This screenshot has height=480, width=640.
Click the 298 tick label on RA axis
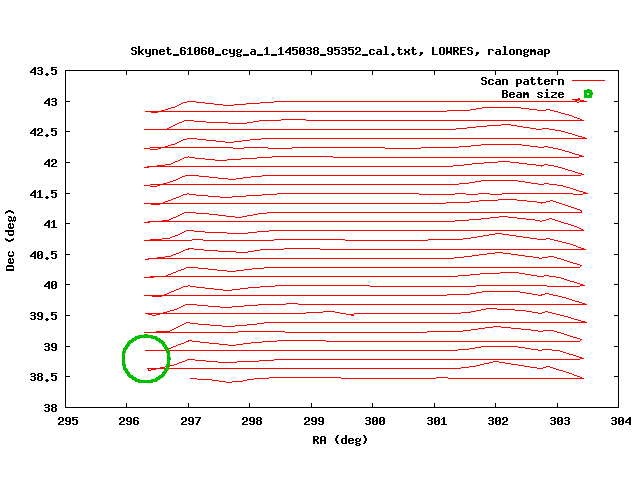[x=251, y=421]
